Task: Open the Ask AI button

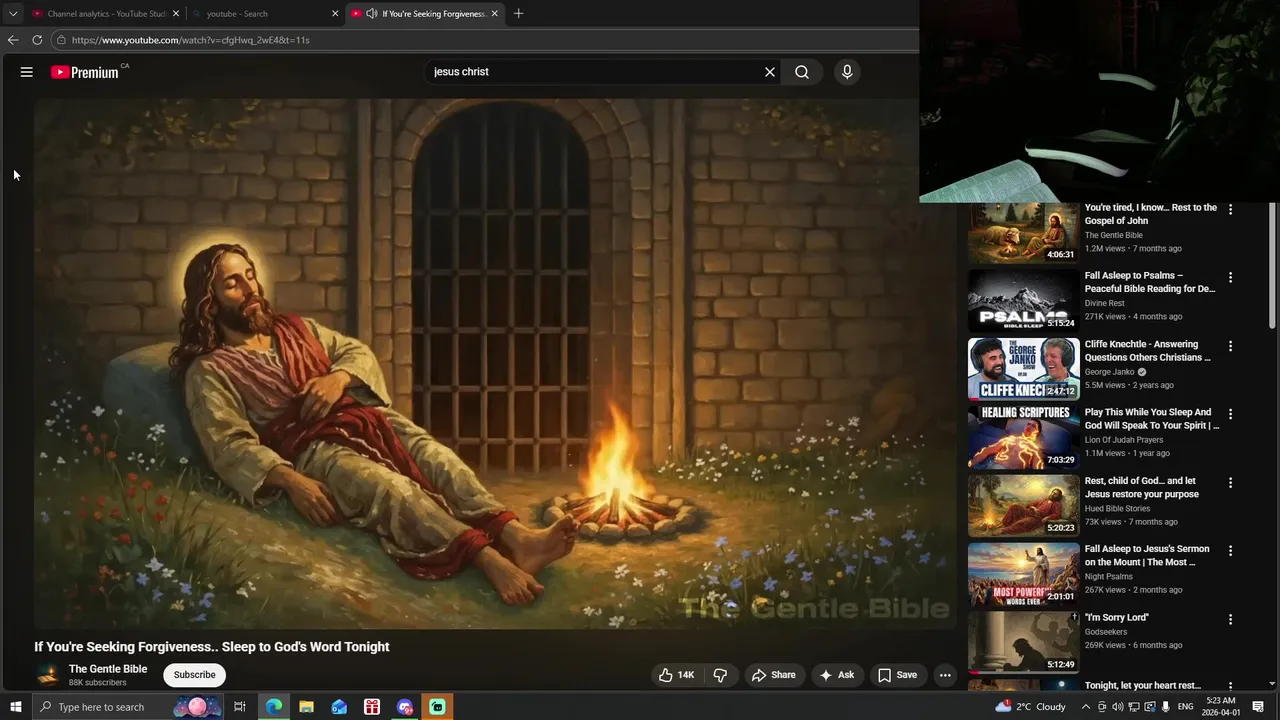Action: pyautogui.click(x=836, y=675)
